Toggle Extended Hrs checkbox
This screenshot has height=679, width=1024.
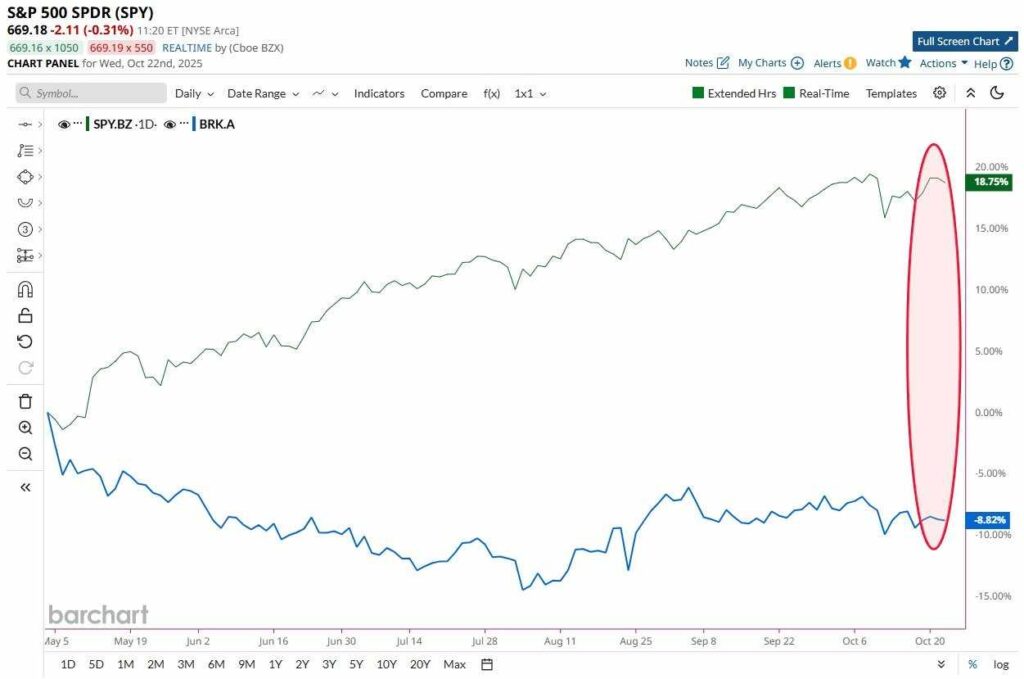[x=698, y=93]
